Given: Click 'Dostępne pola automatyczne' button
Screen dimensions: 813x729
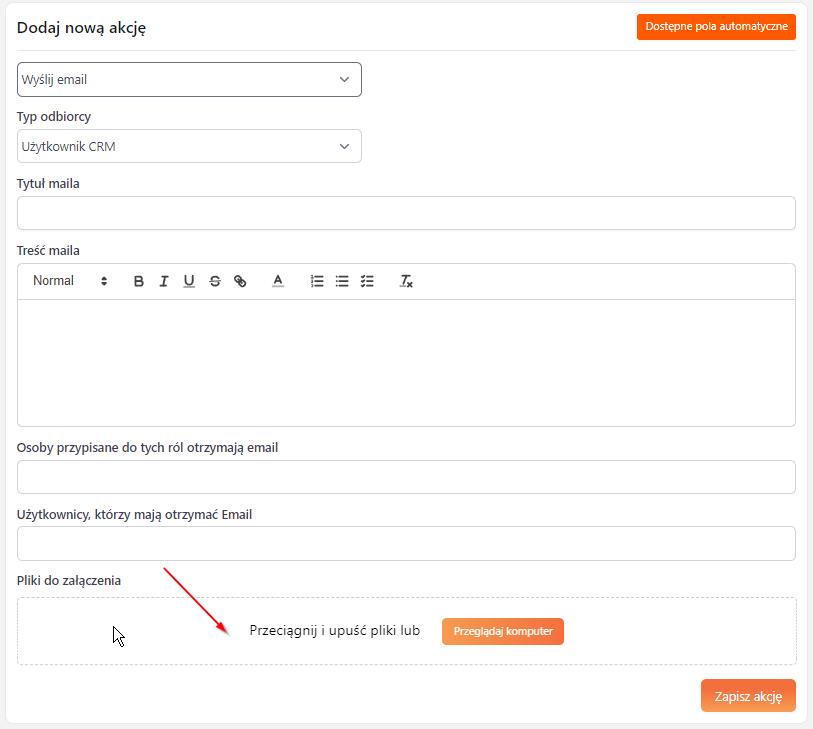Looking at the screenshot, I should (x=716, y=27).
